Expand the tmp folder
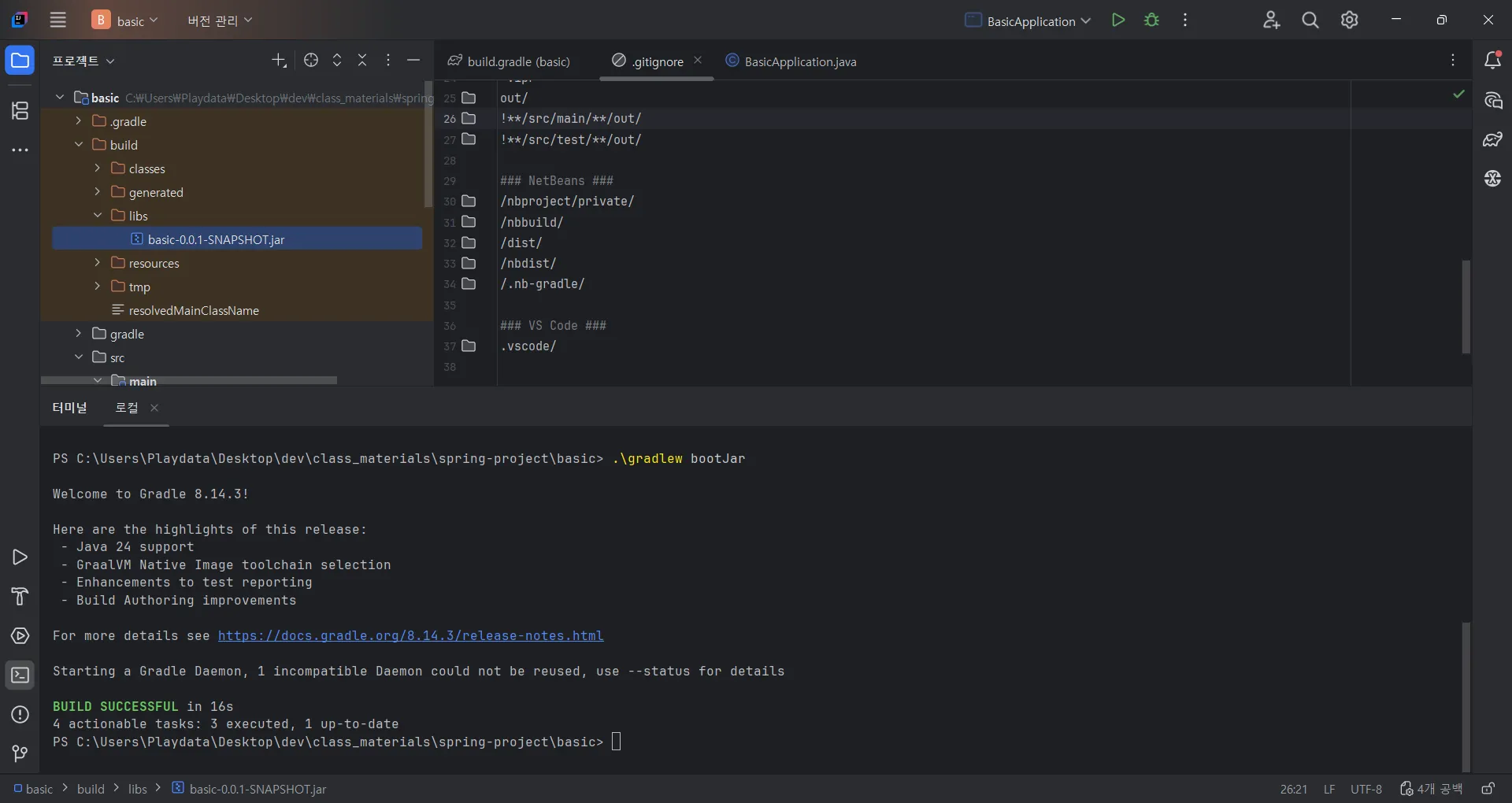 pos(97,287)
